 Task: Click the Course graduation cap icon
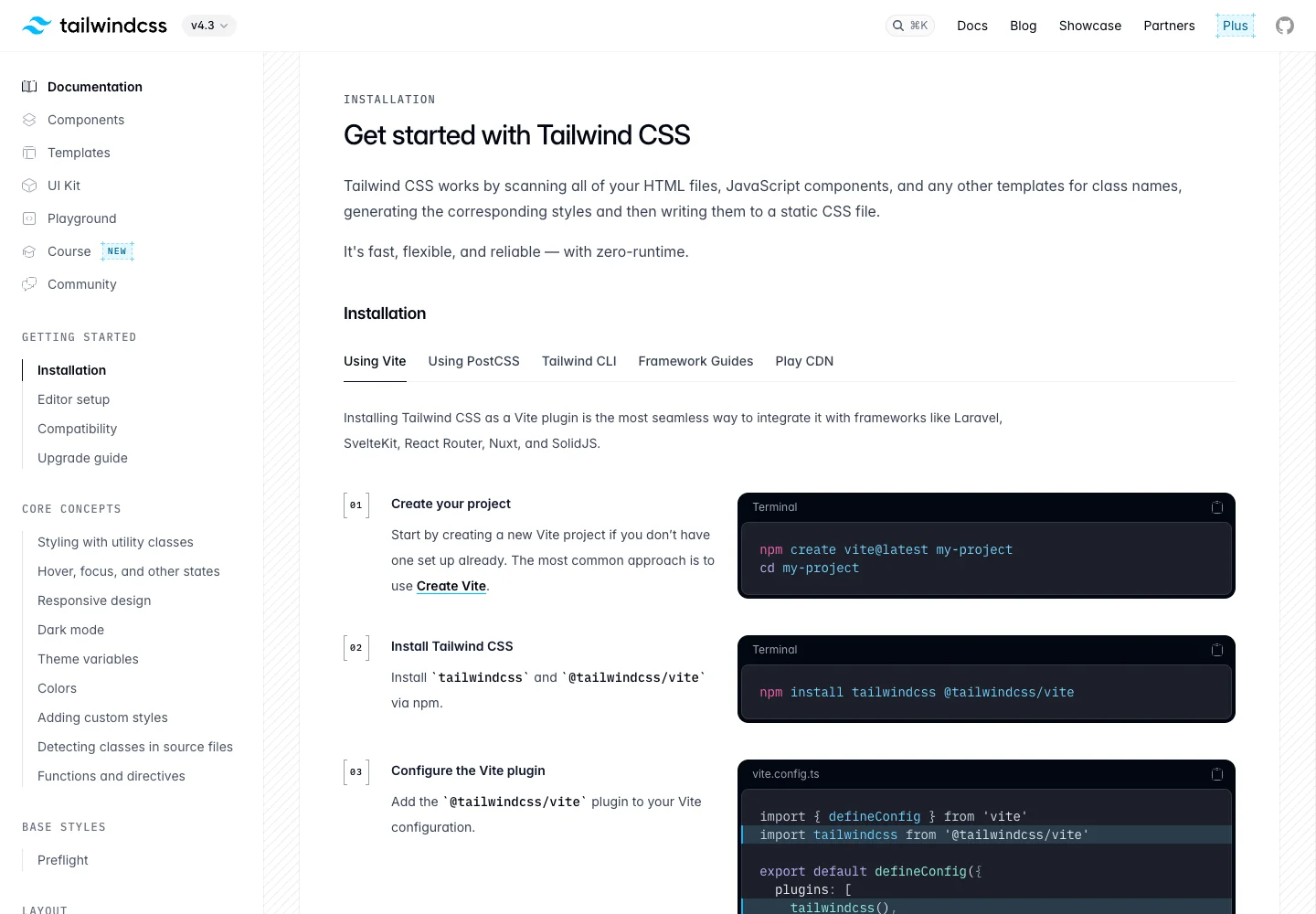tap(29, 251)
